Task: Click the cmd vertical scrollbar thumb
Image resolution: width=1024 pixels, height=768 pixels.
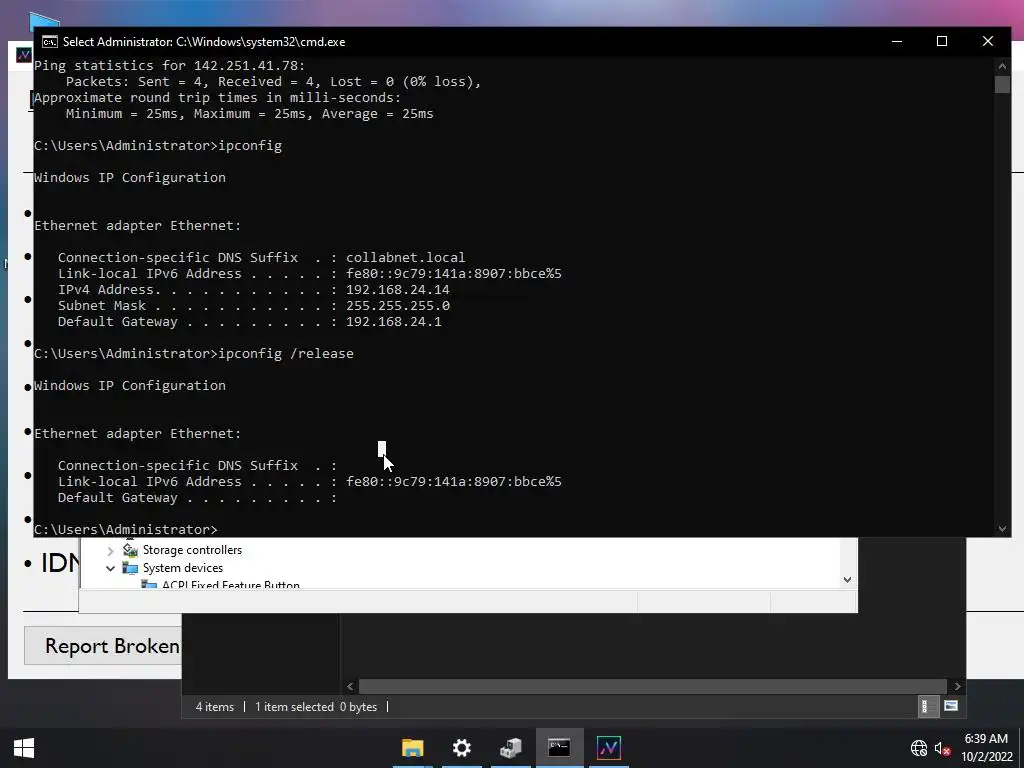Action: 1002,84
